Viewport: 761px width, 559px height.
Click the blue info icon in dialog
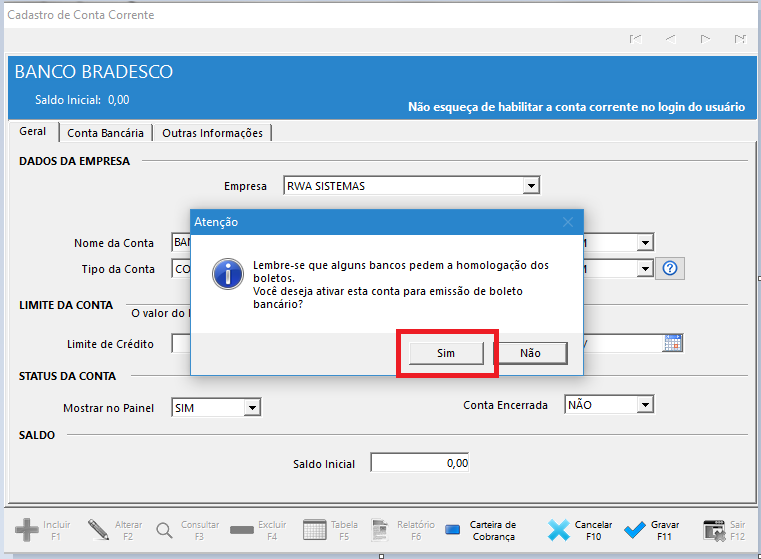click(x=228, y=274)
